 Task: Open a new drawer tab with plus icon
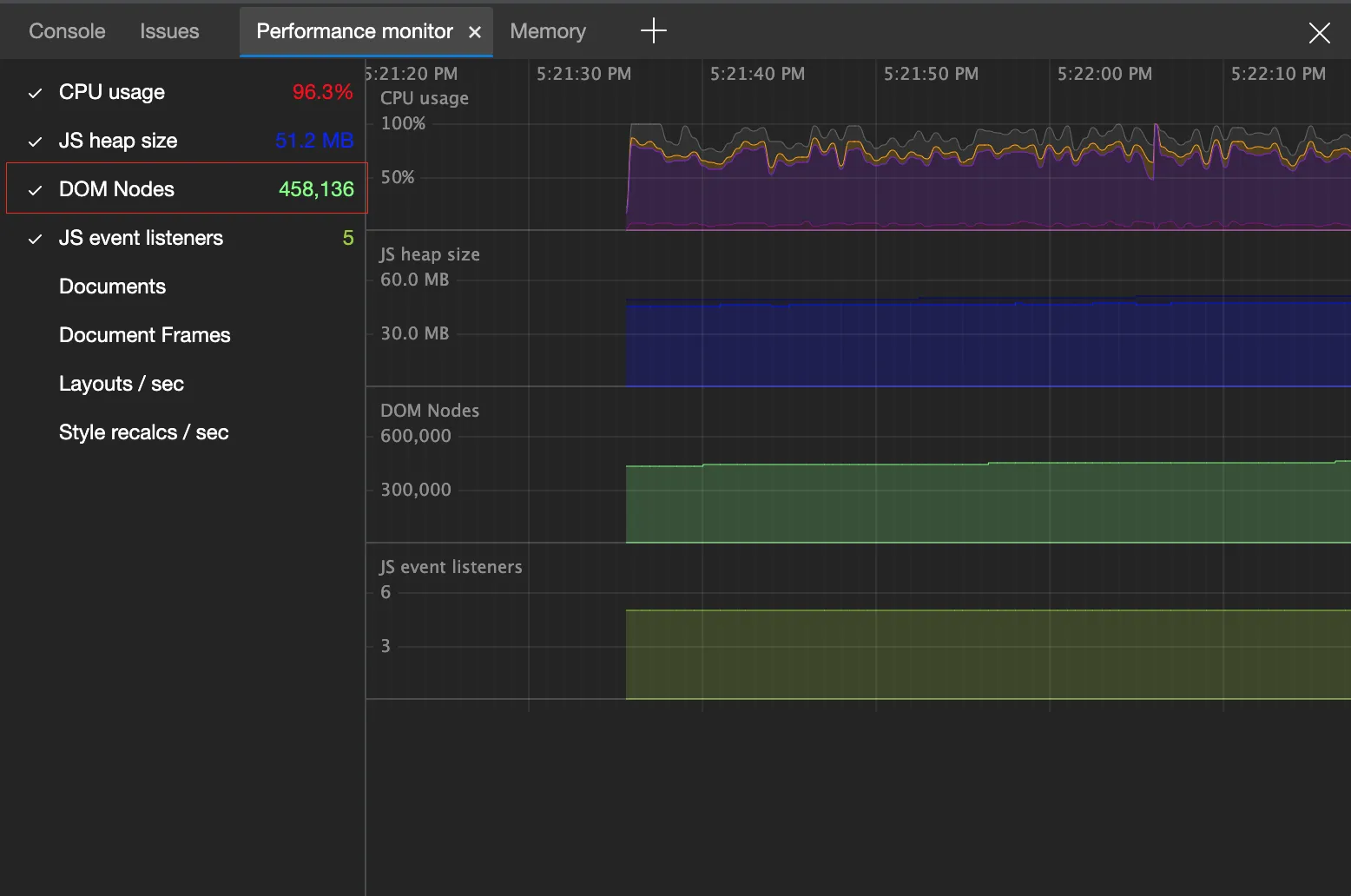point(653,31)
